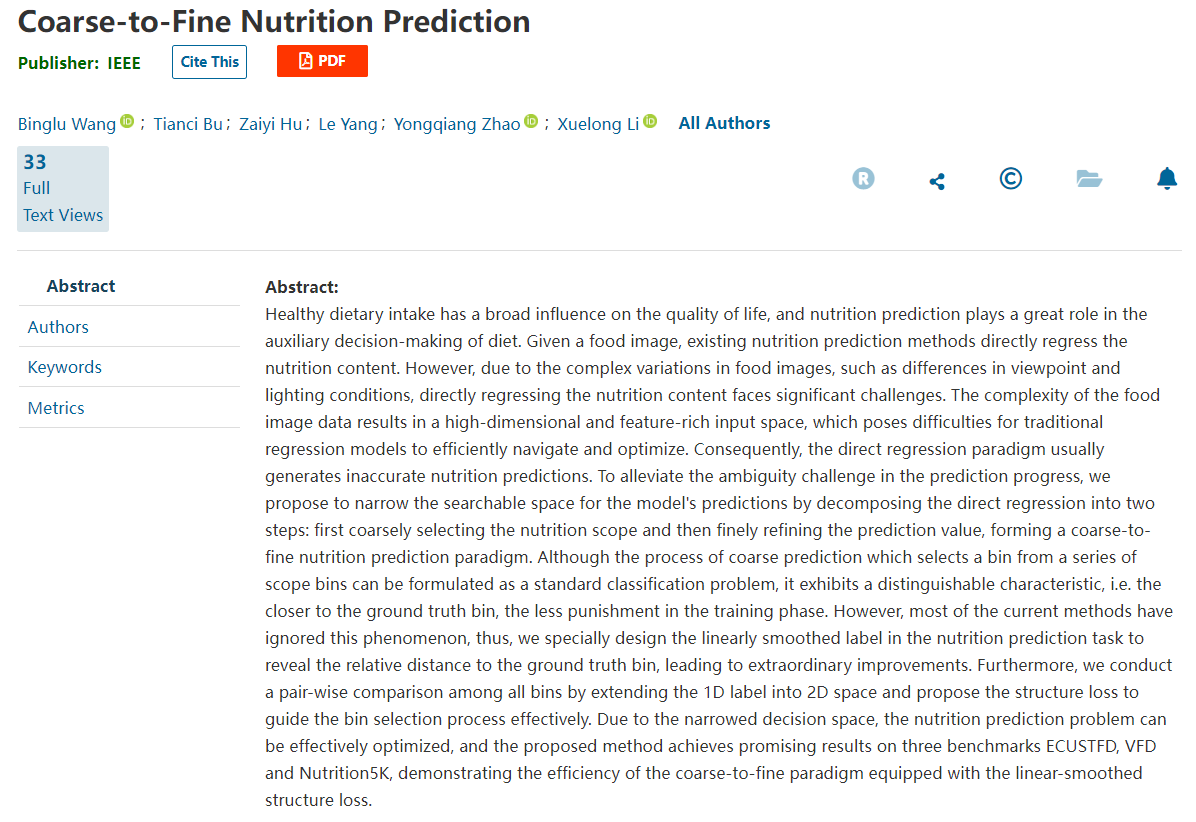1196x822 pixels.
Task: Open author Binglu Wang's profile link
Action: tap(67, 124)
